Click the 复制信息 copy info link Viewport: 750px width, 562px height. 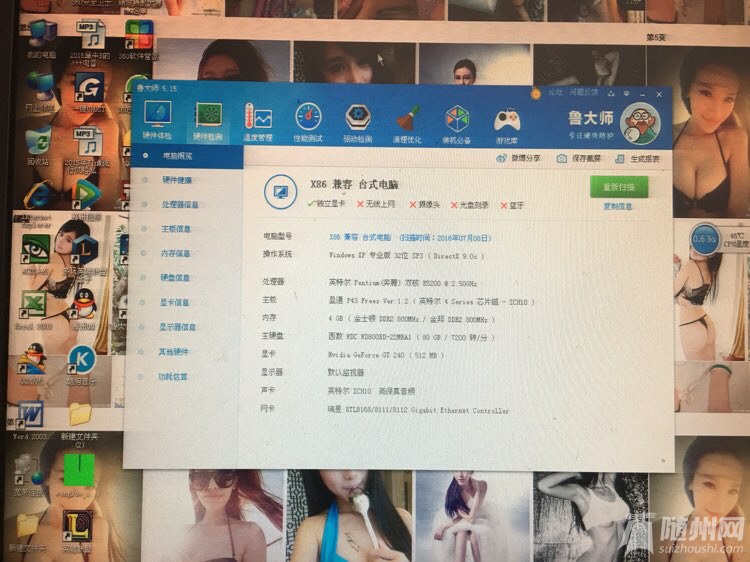(618, 207)
